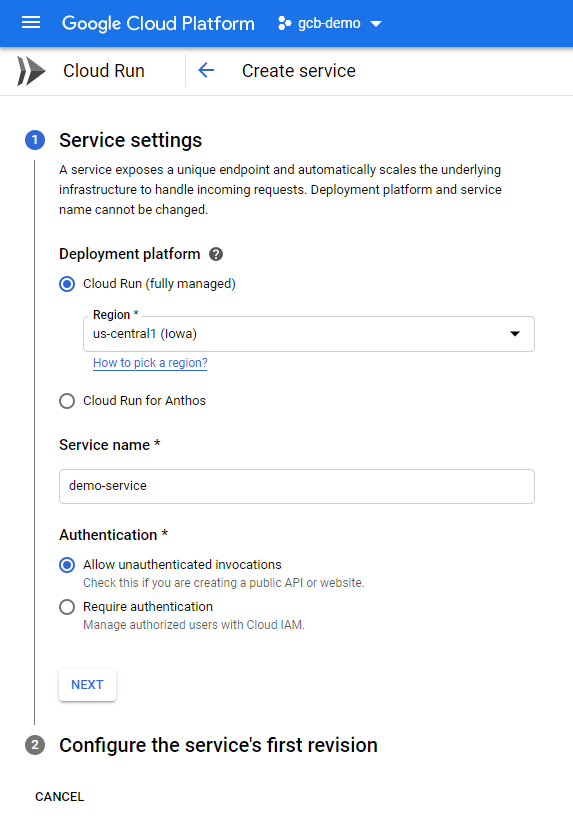Click the Cloud Run product logo icon
This screenshot has width=573, height=830.
click(x=31, y=70)
